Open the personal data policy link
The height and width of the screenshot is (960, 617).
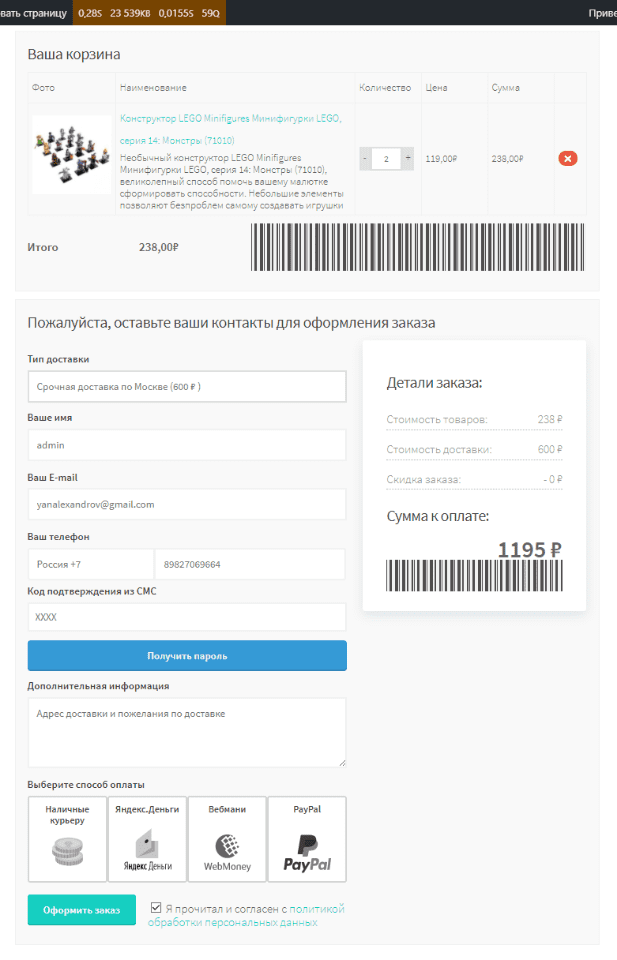click(316, 909)
